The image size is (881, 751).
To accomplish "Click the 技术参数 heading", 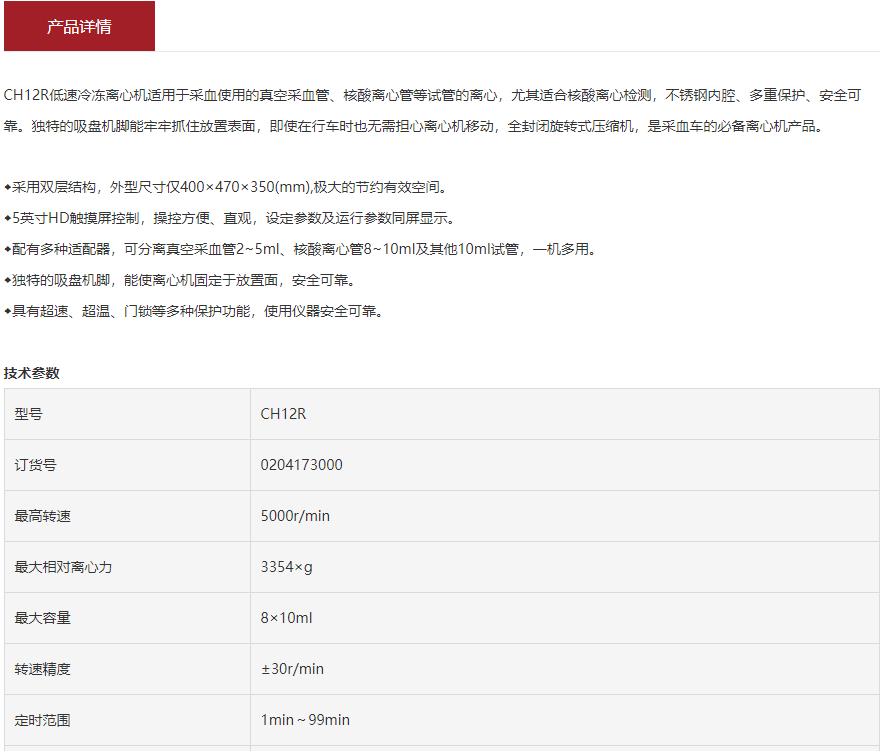I will (32, 373).
